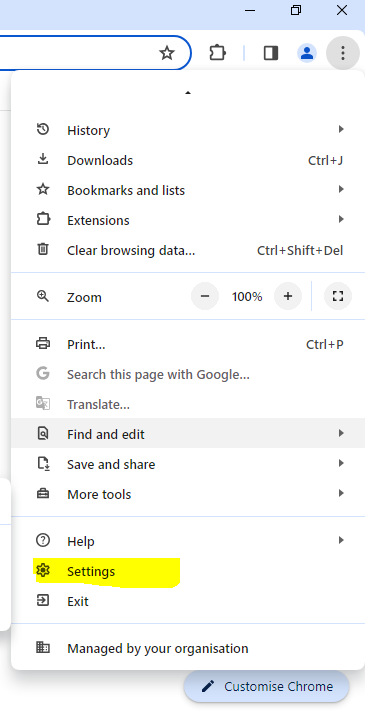
Task: Click the Translate icon
Action: 43,403
